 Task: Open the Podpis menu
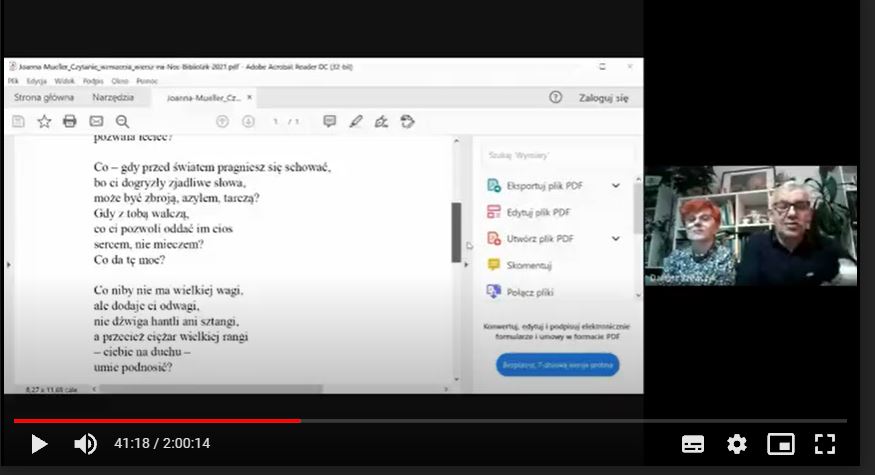coord(93,81)
